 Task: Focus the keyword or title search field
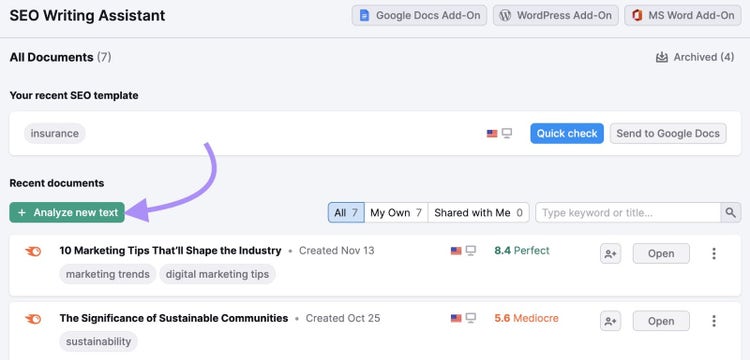click(x=628, y=213)
